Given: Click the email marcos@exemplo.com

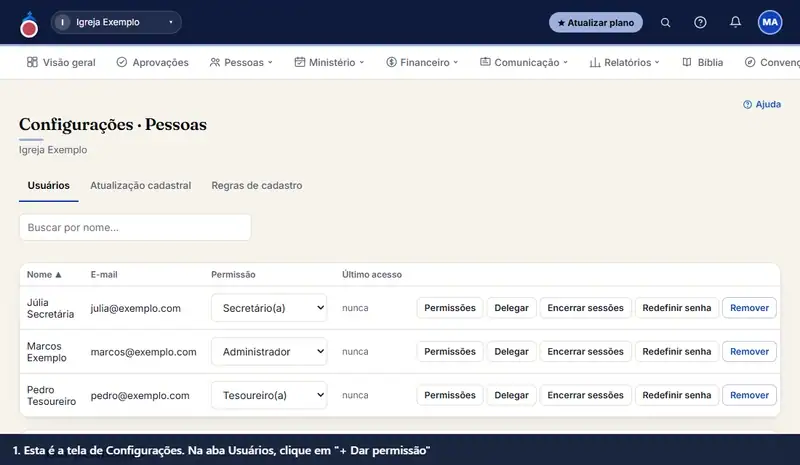Looking at the screenshot, I should click(143, 352).
